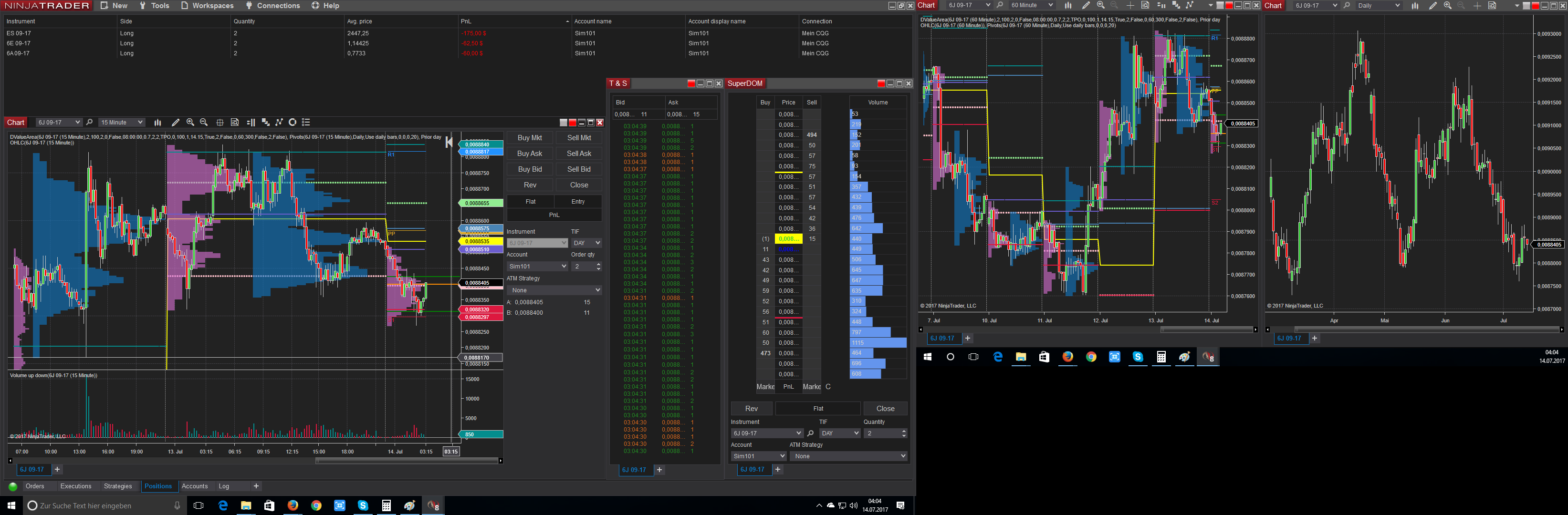Select the ES 09-17 position row
The width and height of the screenshot is (1568, 515).
coord(458,33)
